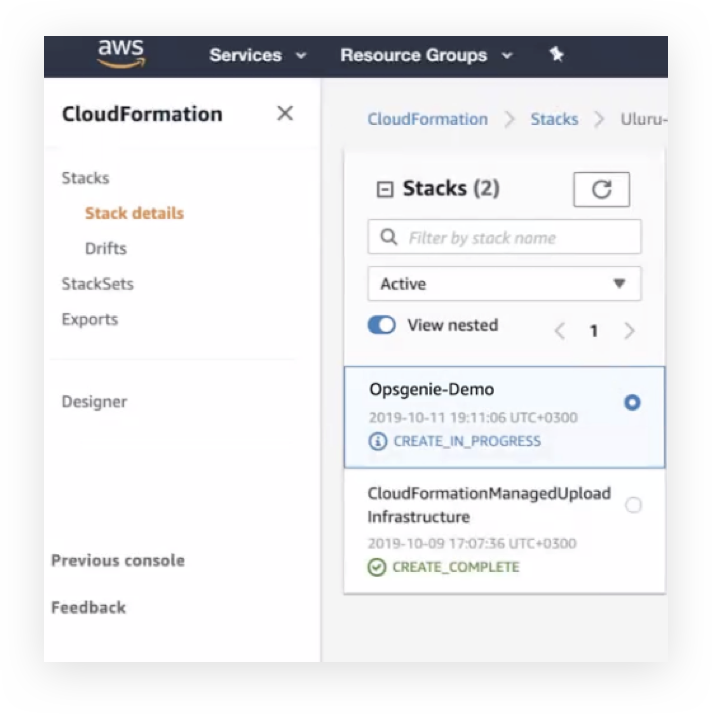
Task: Click the search magnifier icon
Action: coord(388,238)
